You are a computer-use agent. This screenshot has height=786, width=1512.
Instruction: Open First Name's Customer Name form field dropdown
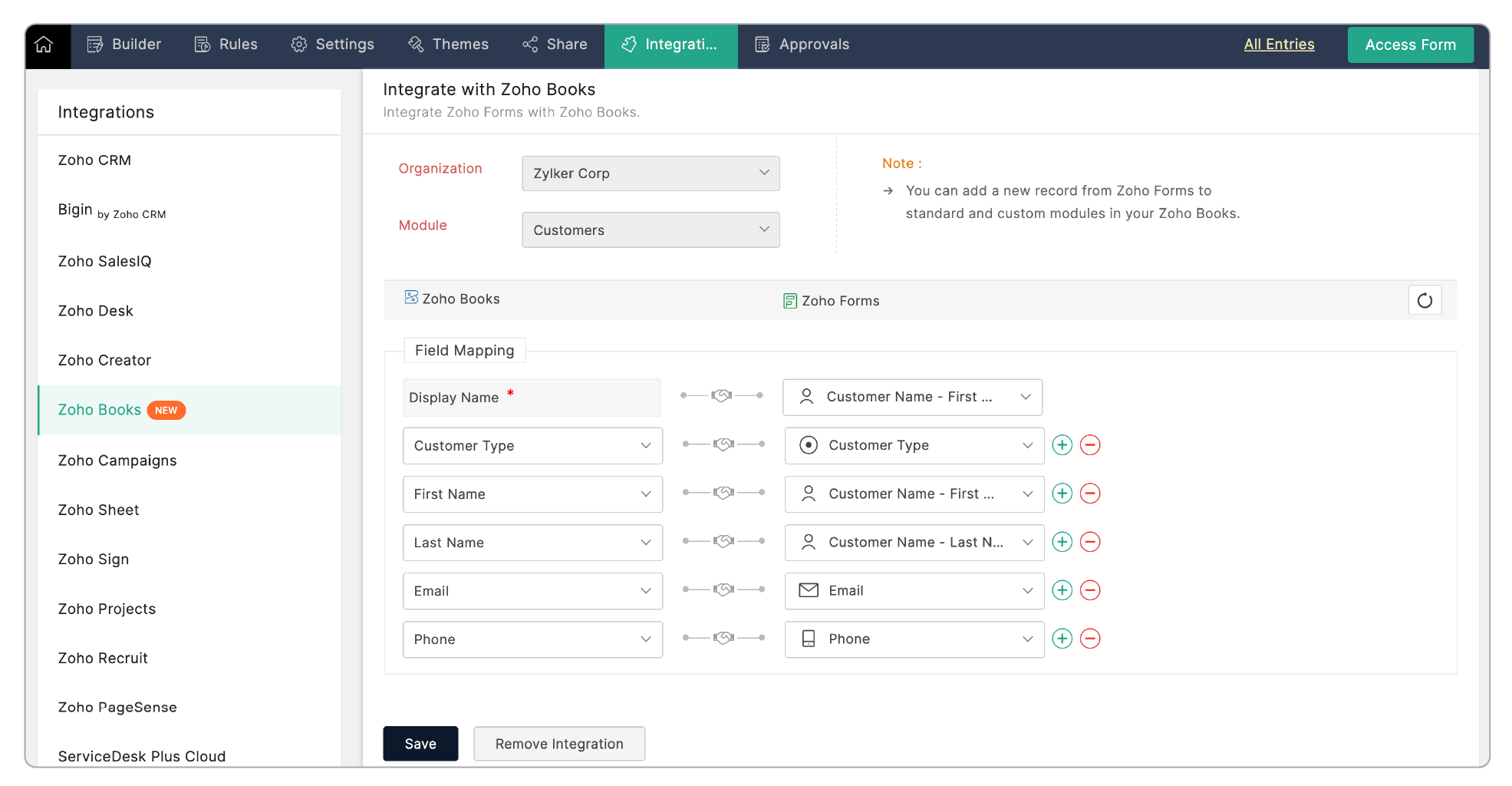(x=914, y=494)
